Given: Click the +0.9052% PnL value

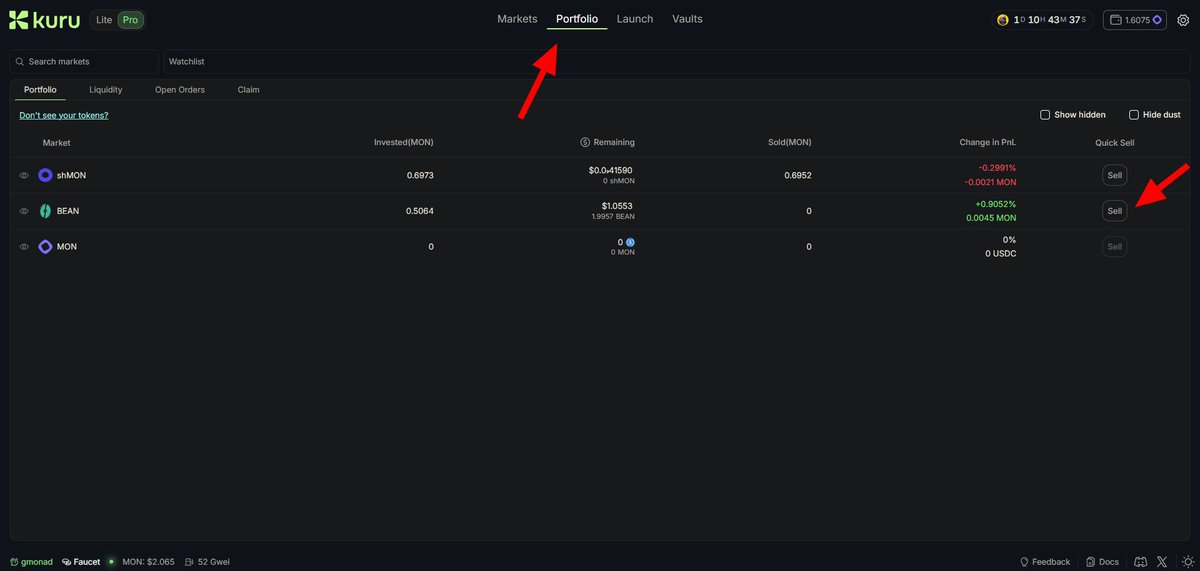Looking at the screenshot, I should [x=995, y=204].
